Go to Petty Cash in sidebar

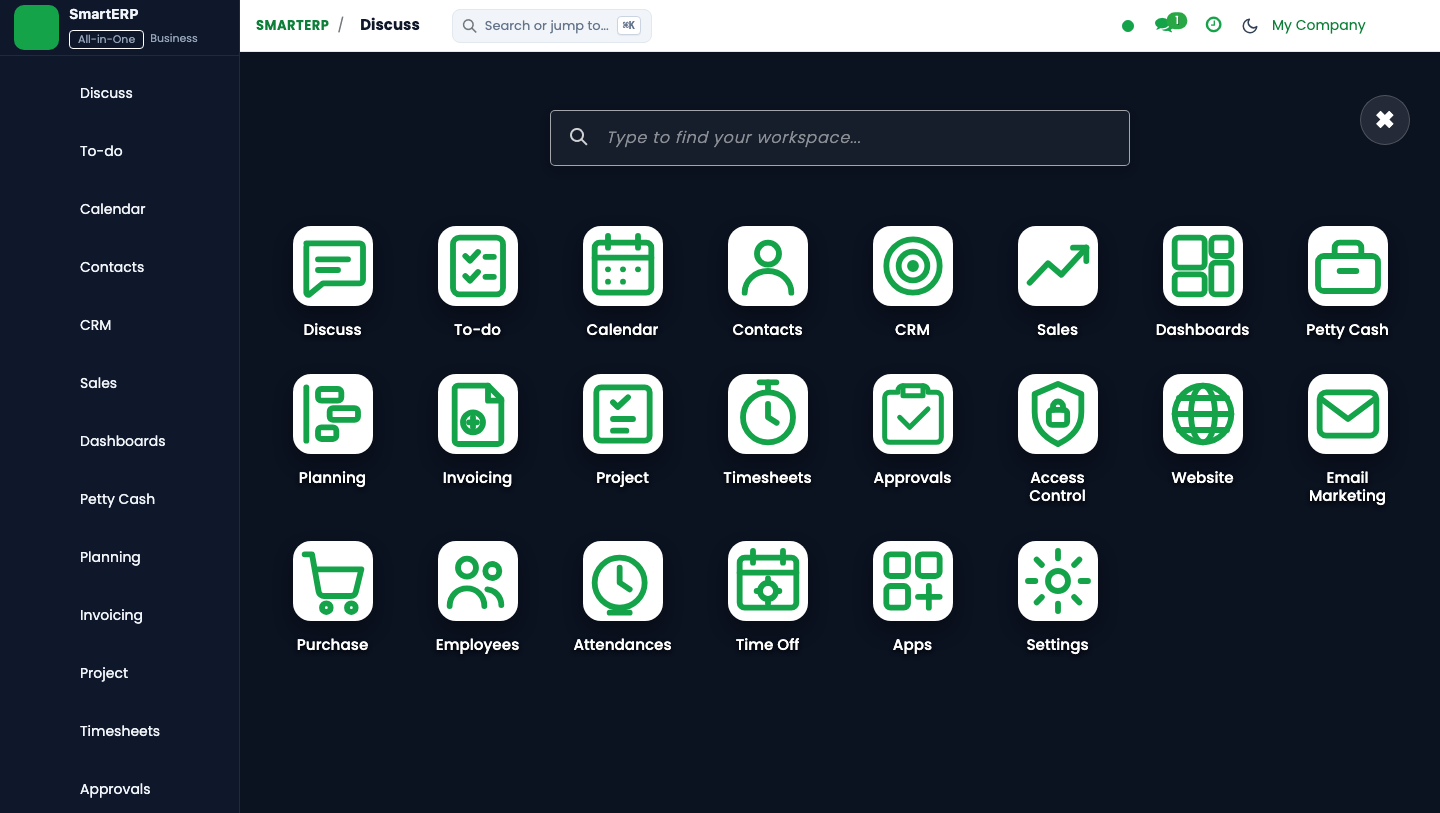(117, 499)
